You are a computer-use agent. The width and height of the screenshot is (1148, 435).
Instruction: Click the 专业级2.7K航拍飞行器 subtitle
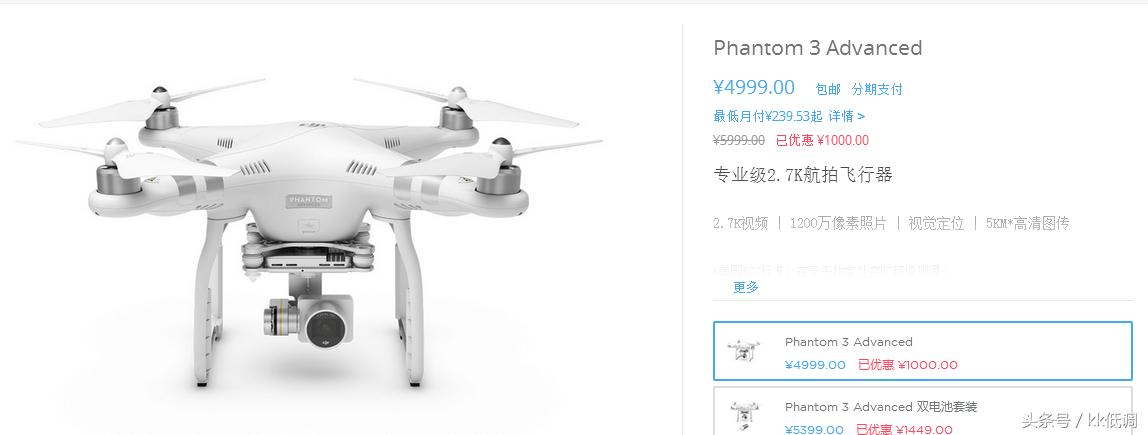[x=802, y=175]
